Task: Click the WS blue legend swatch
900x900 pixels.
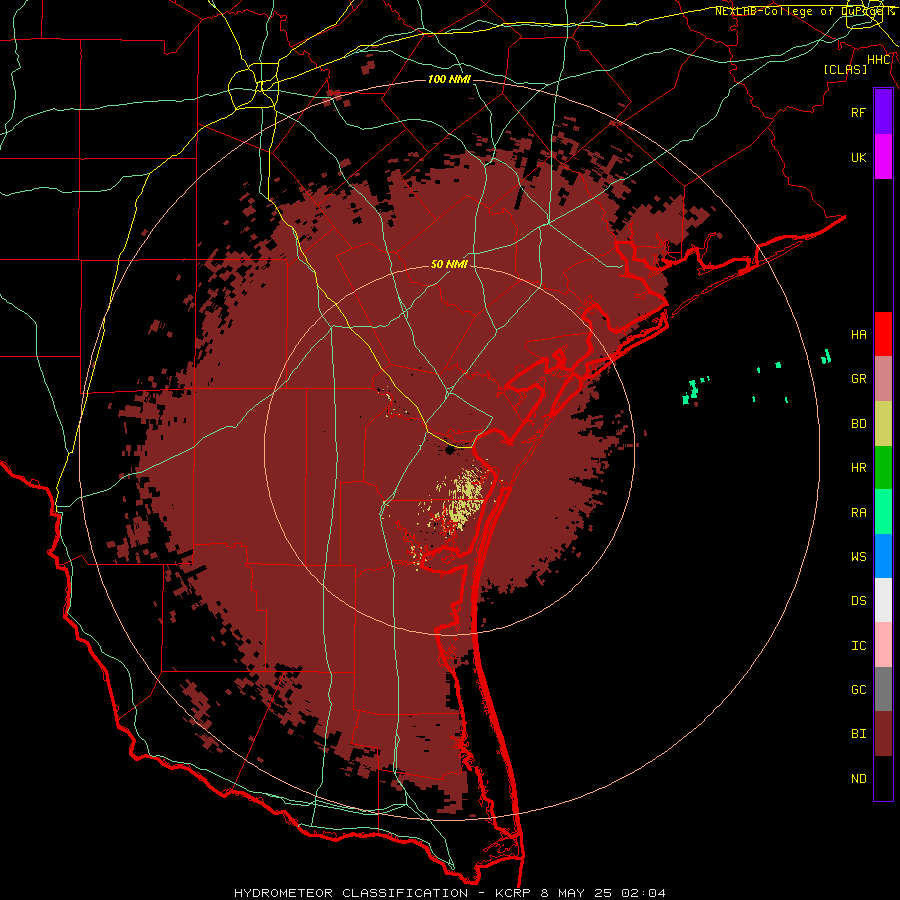Action: click(883, 556)
